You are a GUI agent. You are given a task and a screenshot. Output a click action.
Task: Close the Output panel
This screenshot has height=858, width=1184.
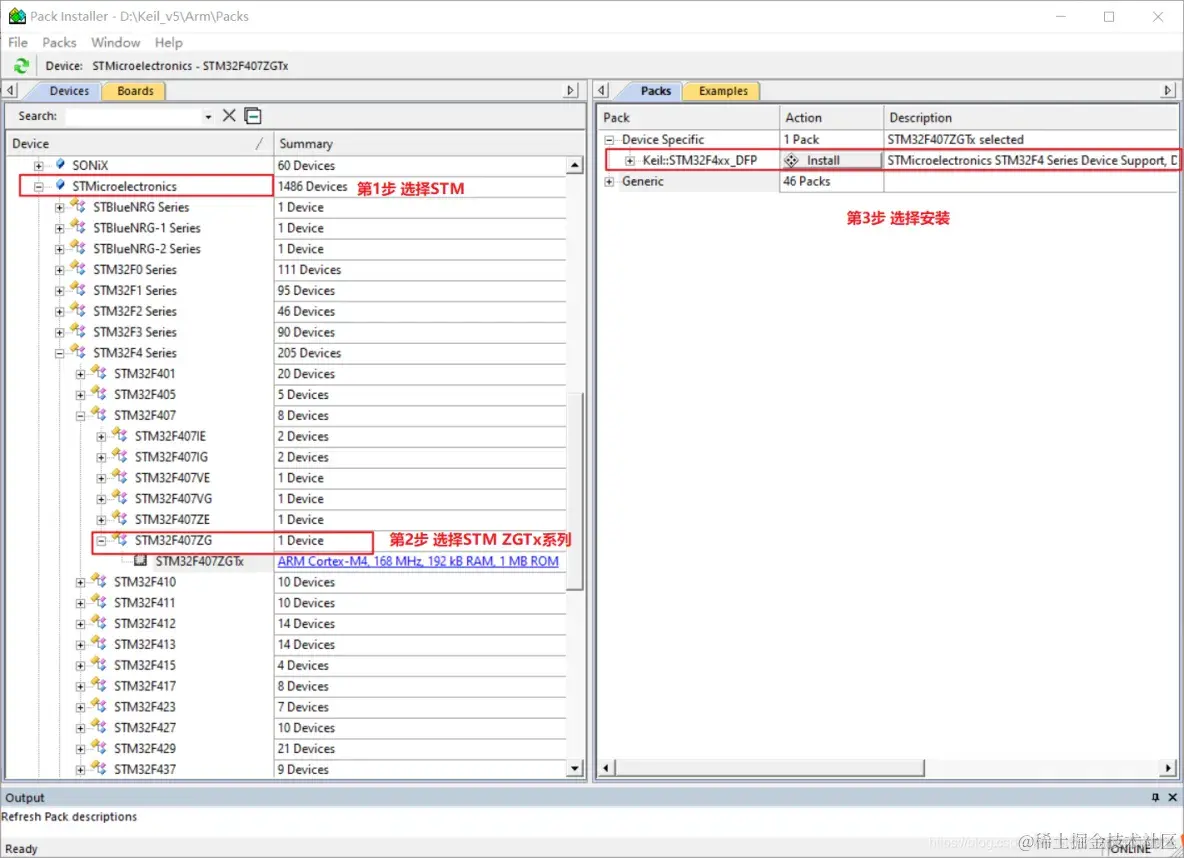[1173, 798]
